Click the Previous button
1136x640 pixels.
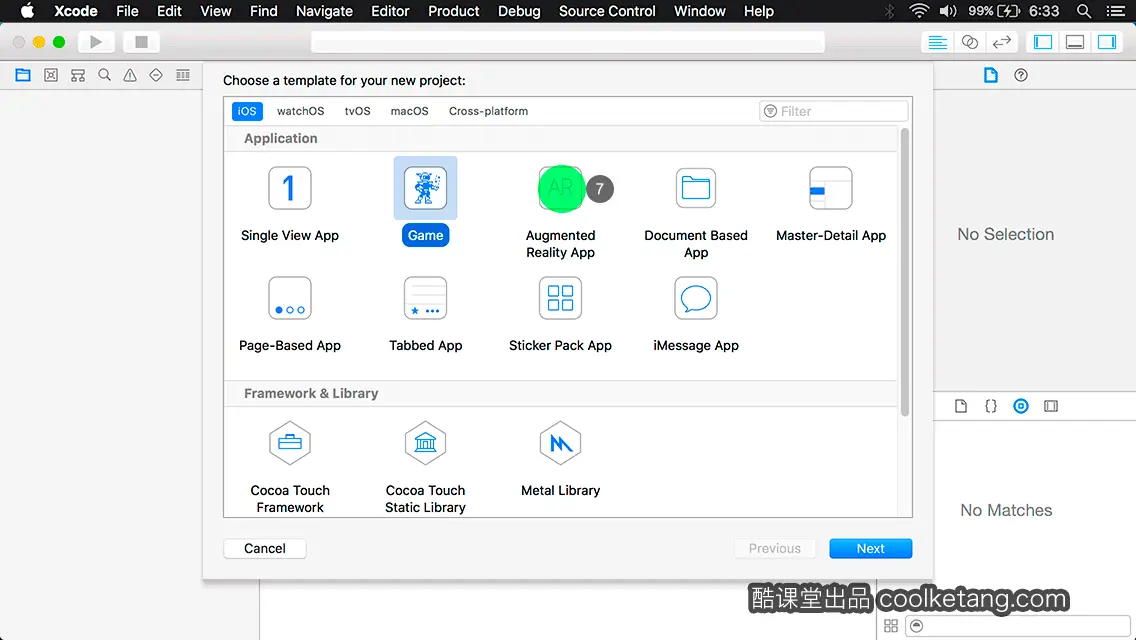(x=774, y=548)
